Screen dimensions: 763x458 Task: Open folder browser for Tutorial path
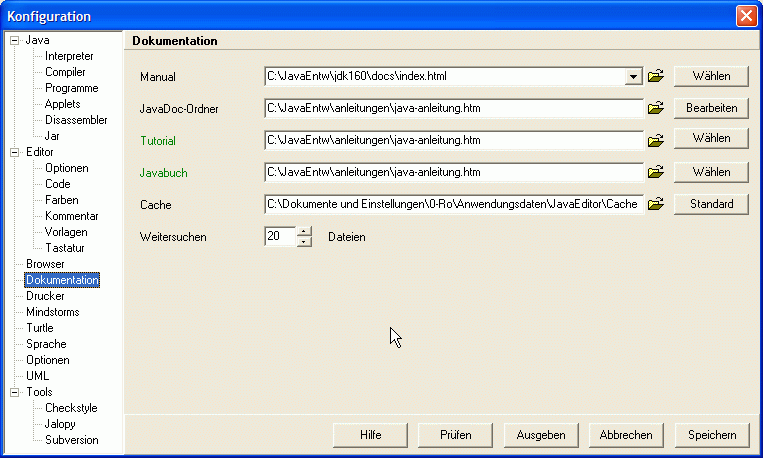tap(655, 141)
